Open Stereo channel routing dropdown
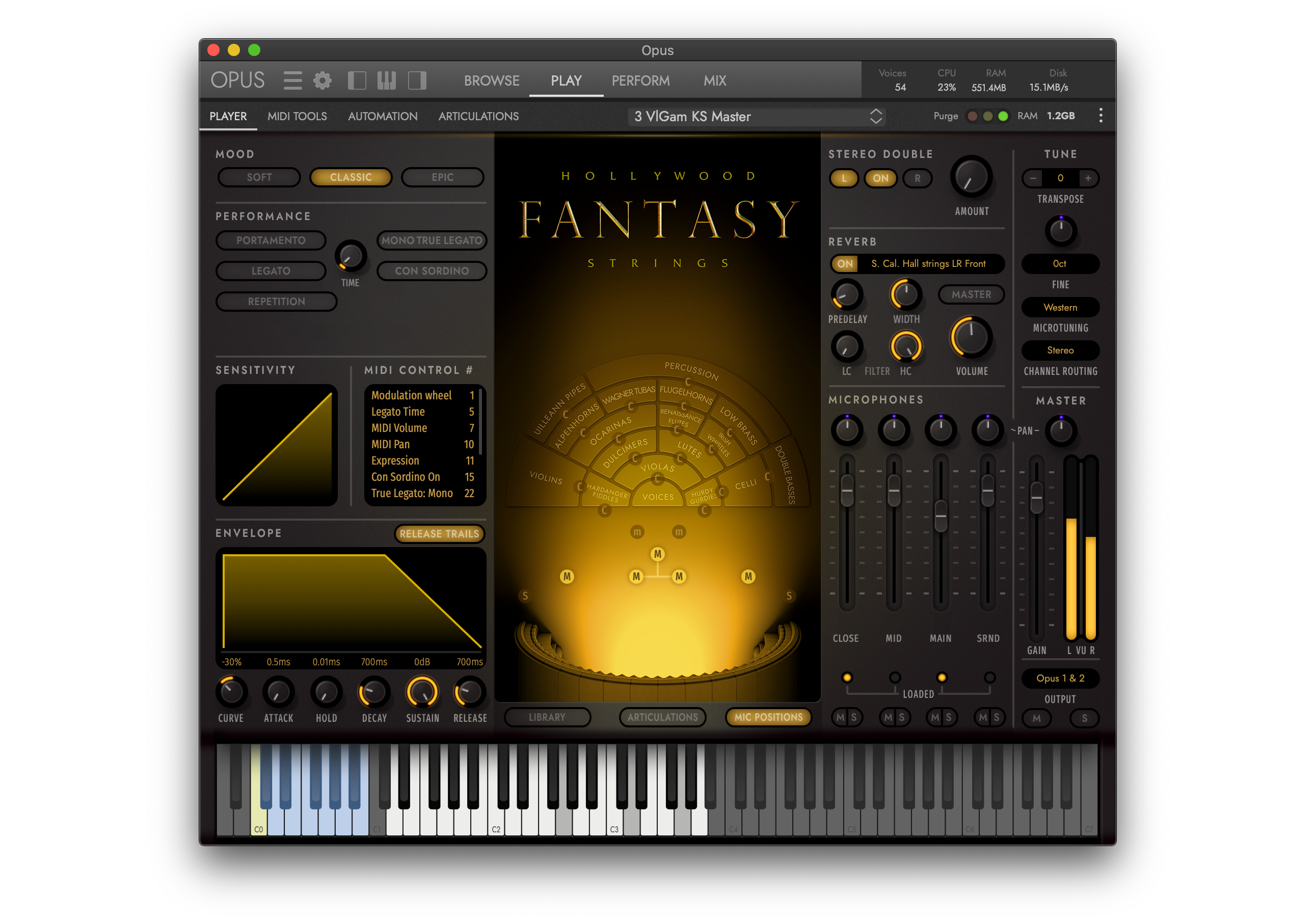The image size is (1316, 921). (1060, 350)
